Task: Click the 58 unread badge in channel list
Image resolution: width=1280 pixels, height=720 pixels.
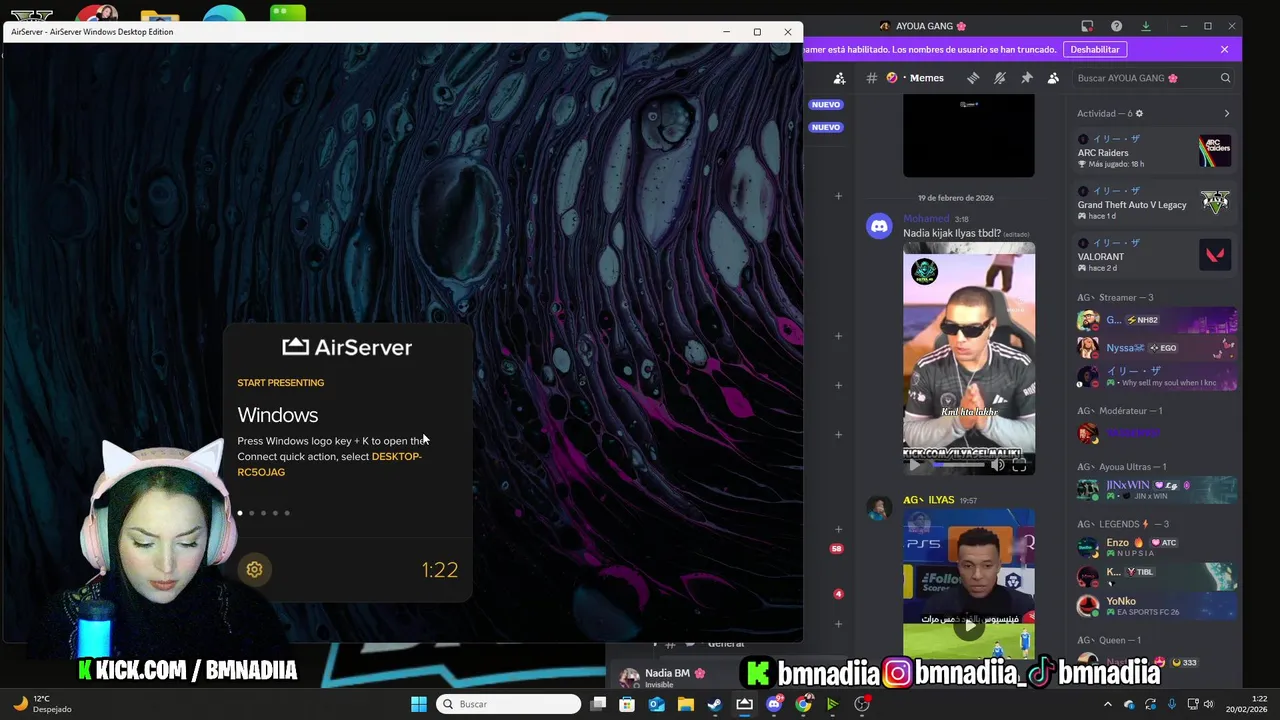Action: pos(837,548)
